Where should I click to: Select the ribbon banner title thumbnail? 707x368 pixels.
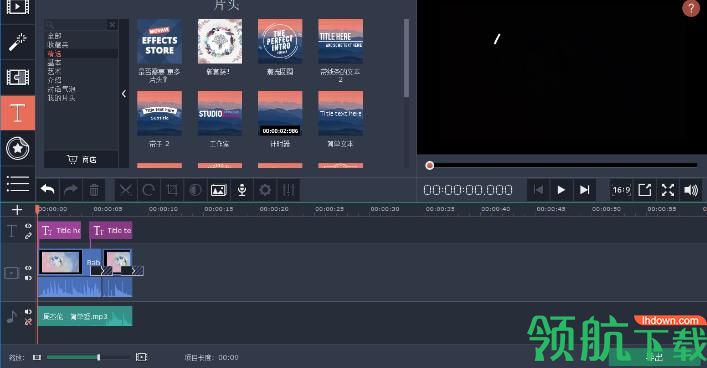coord(160,113)
